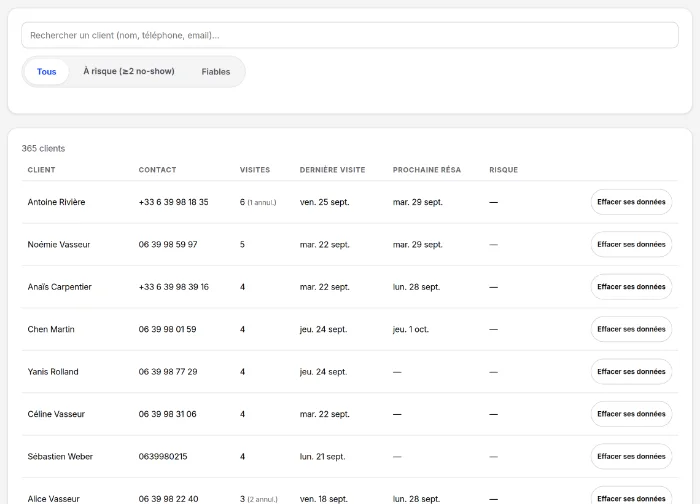Screen dimensions: 700x504
Task: Click phone number 06 39 98 01 59
Action: (167, 329)
